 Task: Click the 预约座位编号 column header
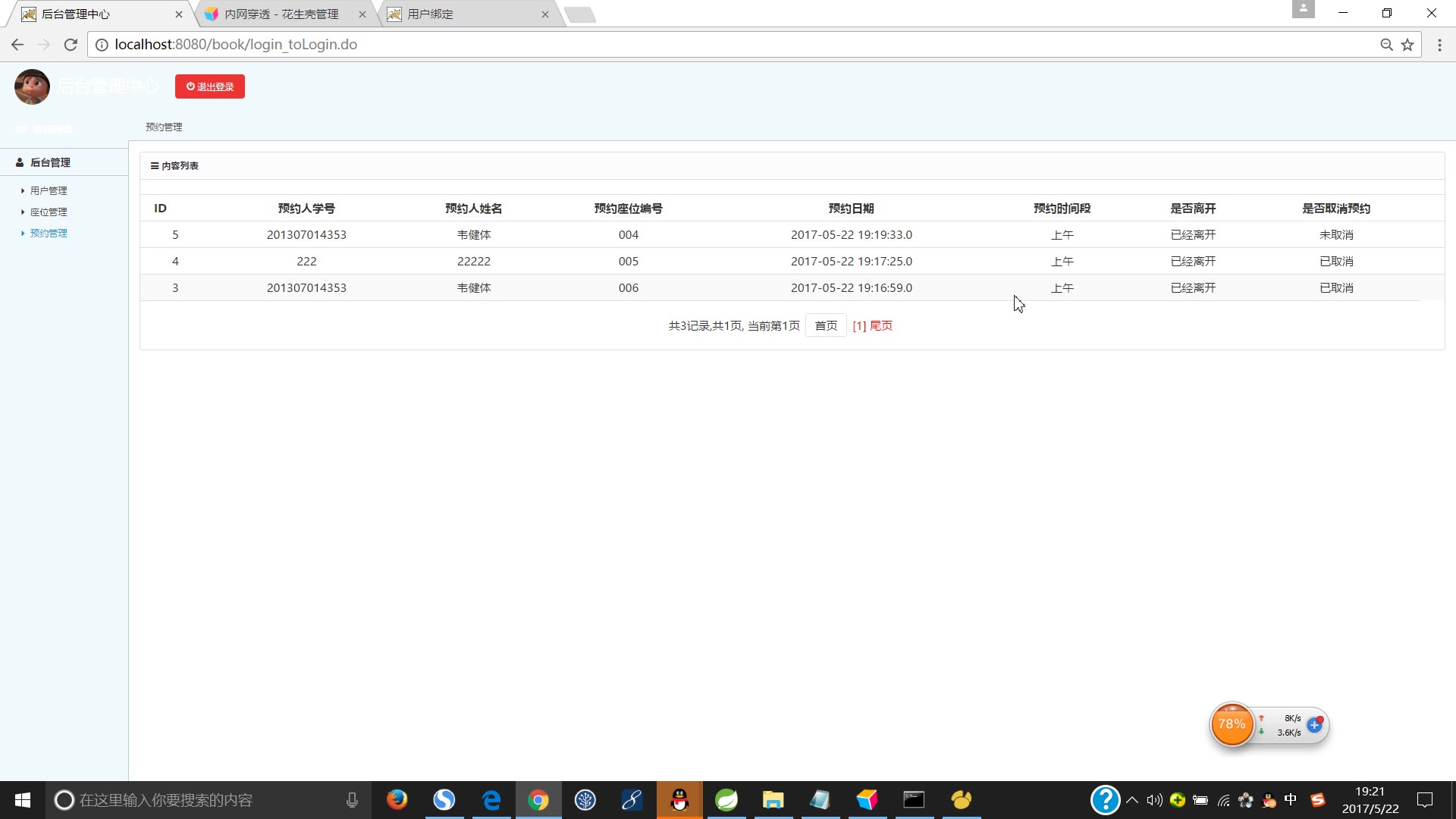[x=628, y=208]
